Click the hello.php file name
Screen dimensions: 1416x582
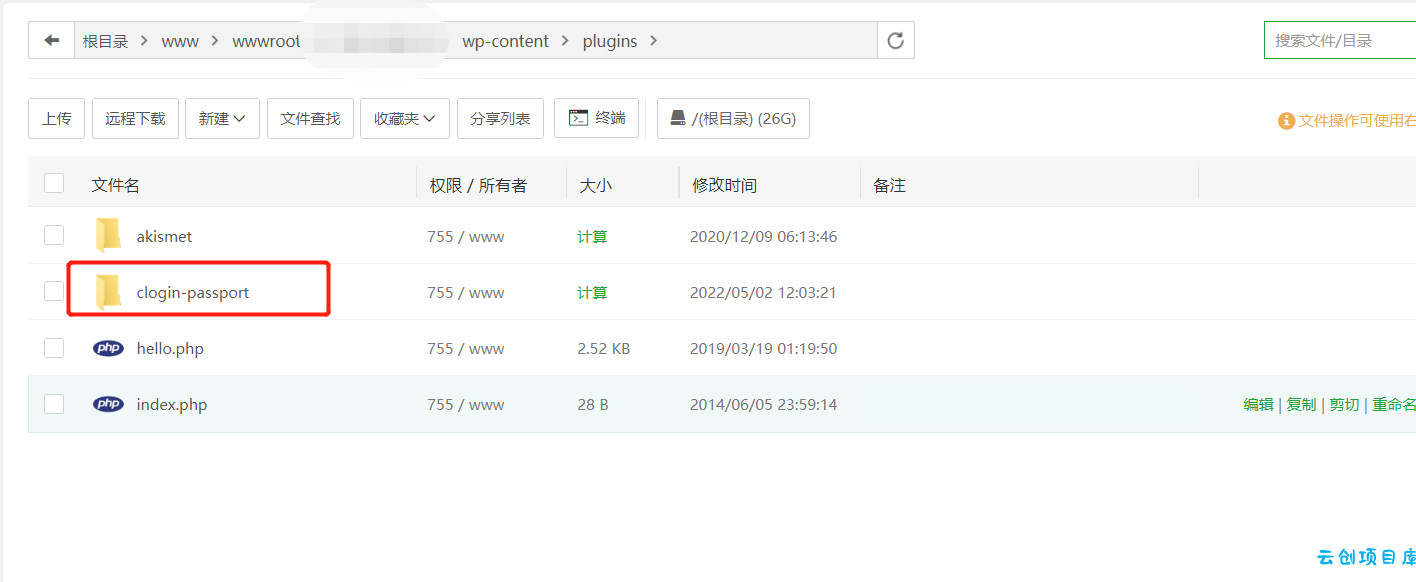click(170, 349)
